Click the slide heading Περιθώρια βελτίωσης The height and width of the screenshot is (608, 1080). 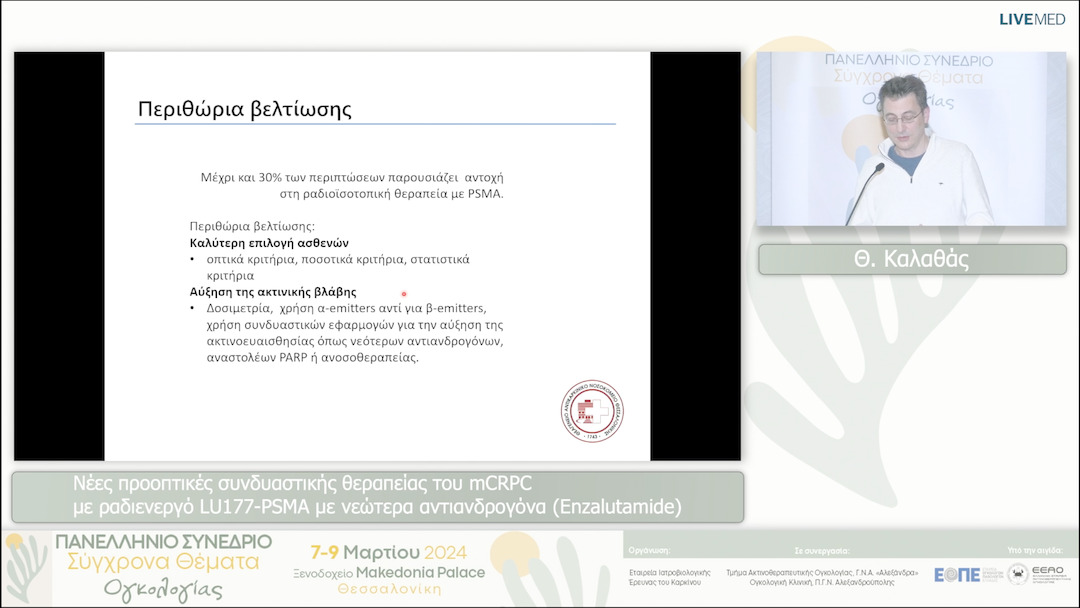click(x=245, y=108)
